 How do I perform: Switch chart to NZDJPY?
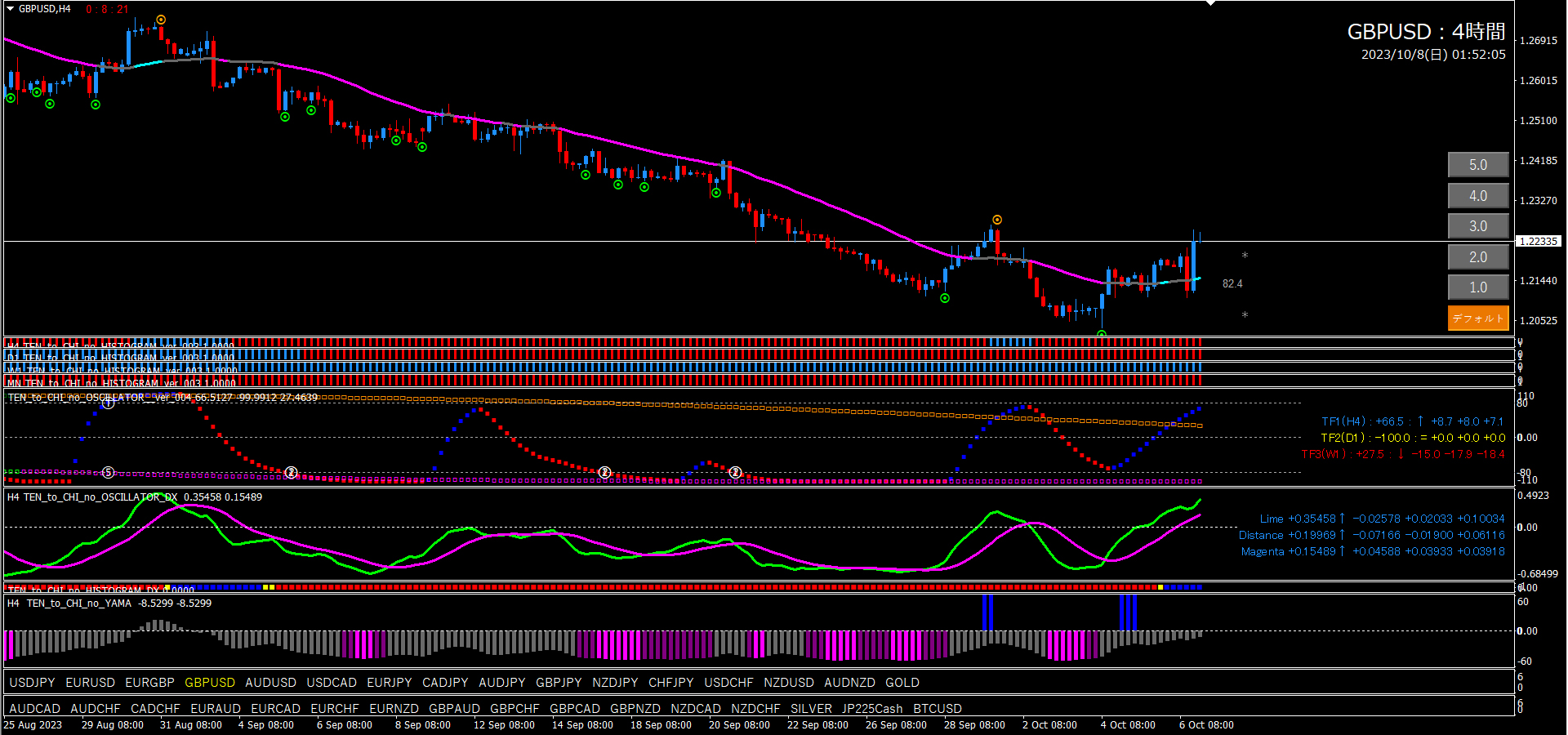point(615,683)
